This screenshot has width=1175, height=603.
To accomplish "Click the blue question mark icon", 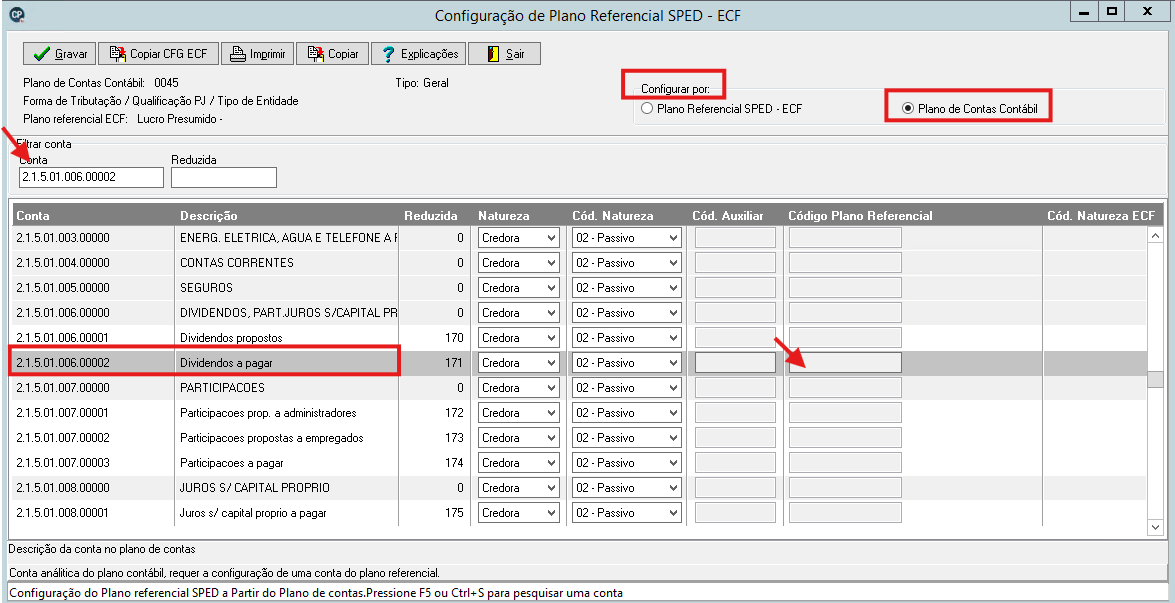I will tap(388, 54).
